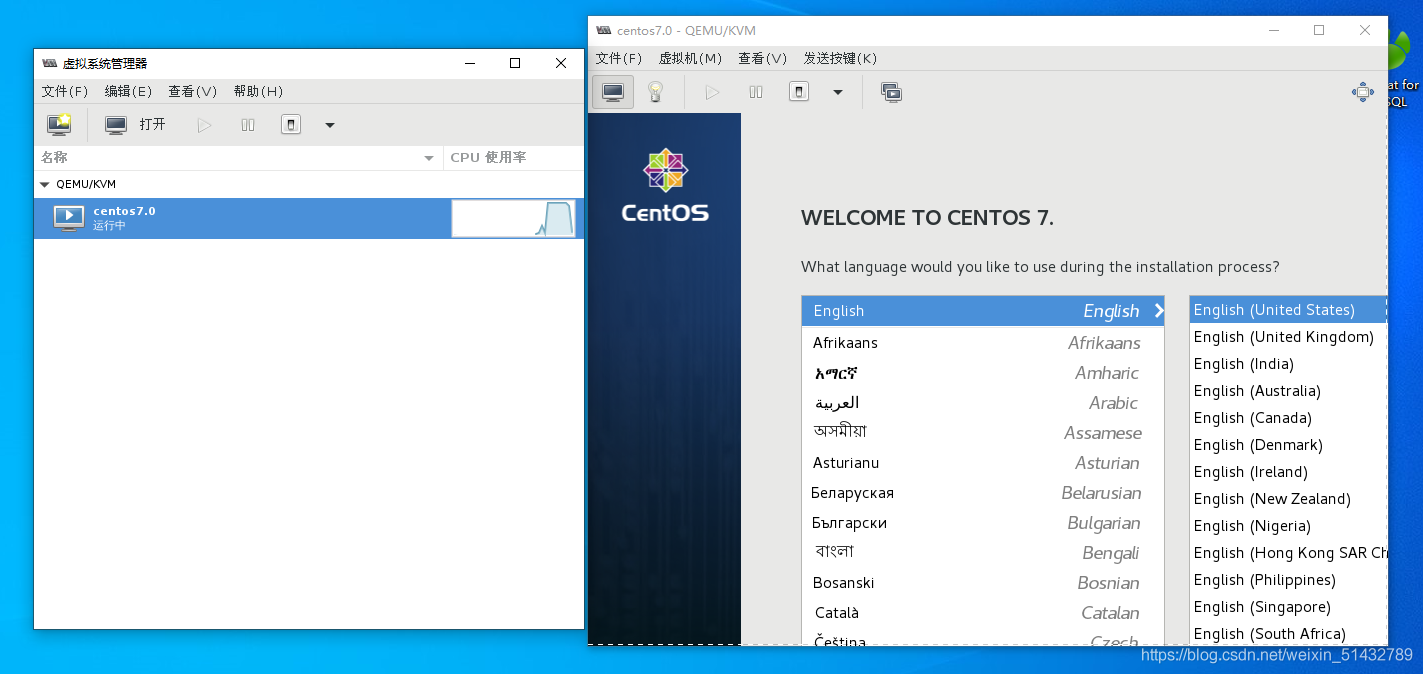Select Belarusian language row
Screen dimensions: 1423x674
point(983,493)
